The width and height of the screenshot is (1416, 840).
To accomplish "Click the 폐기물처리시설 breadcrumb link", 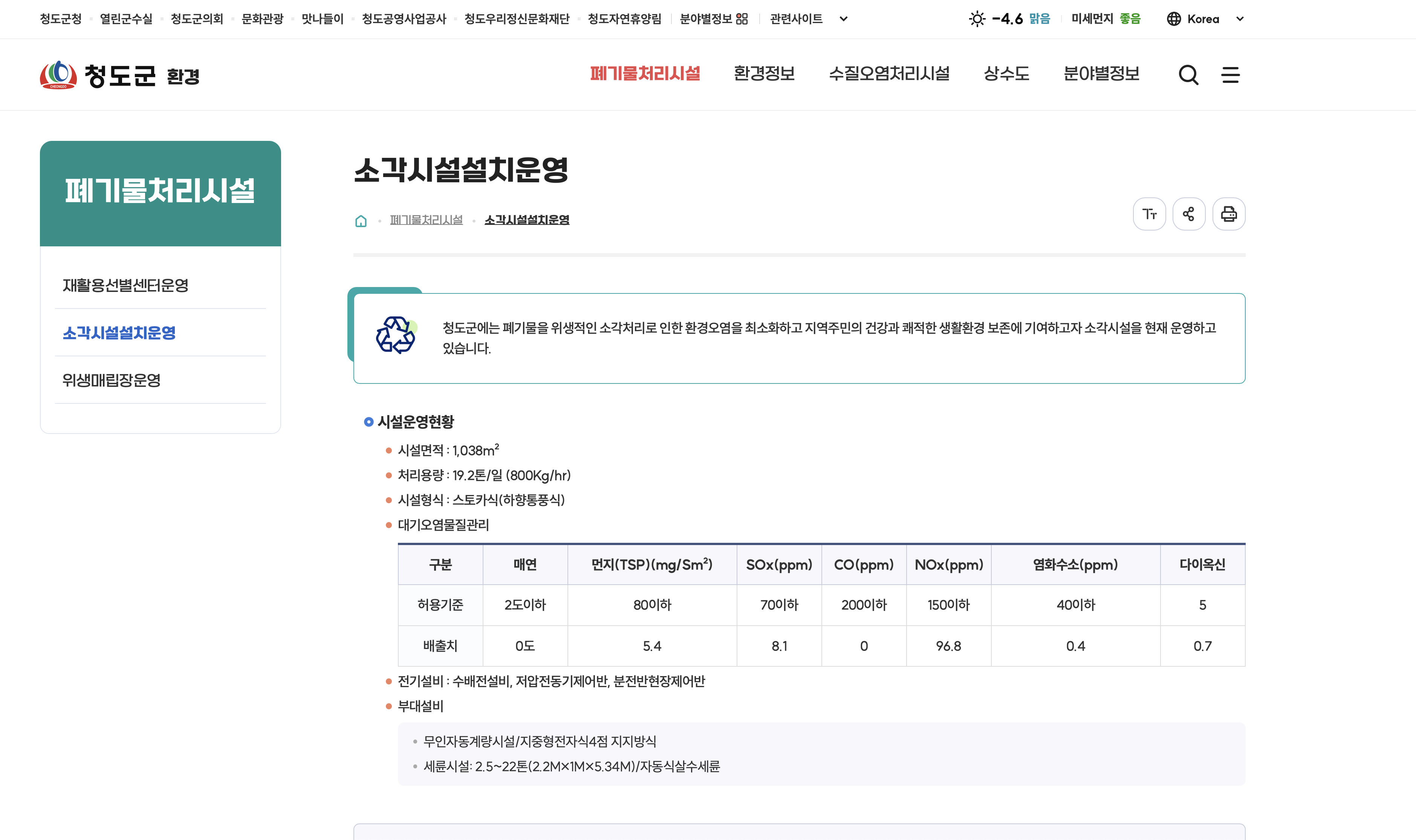I will pyautogui.click(x=426, y=220).
